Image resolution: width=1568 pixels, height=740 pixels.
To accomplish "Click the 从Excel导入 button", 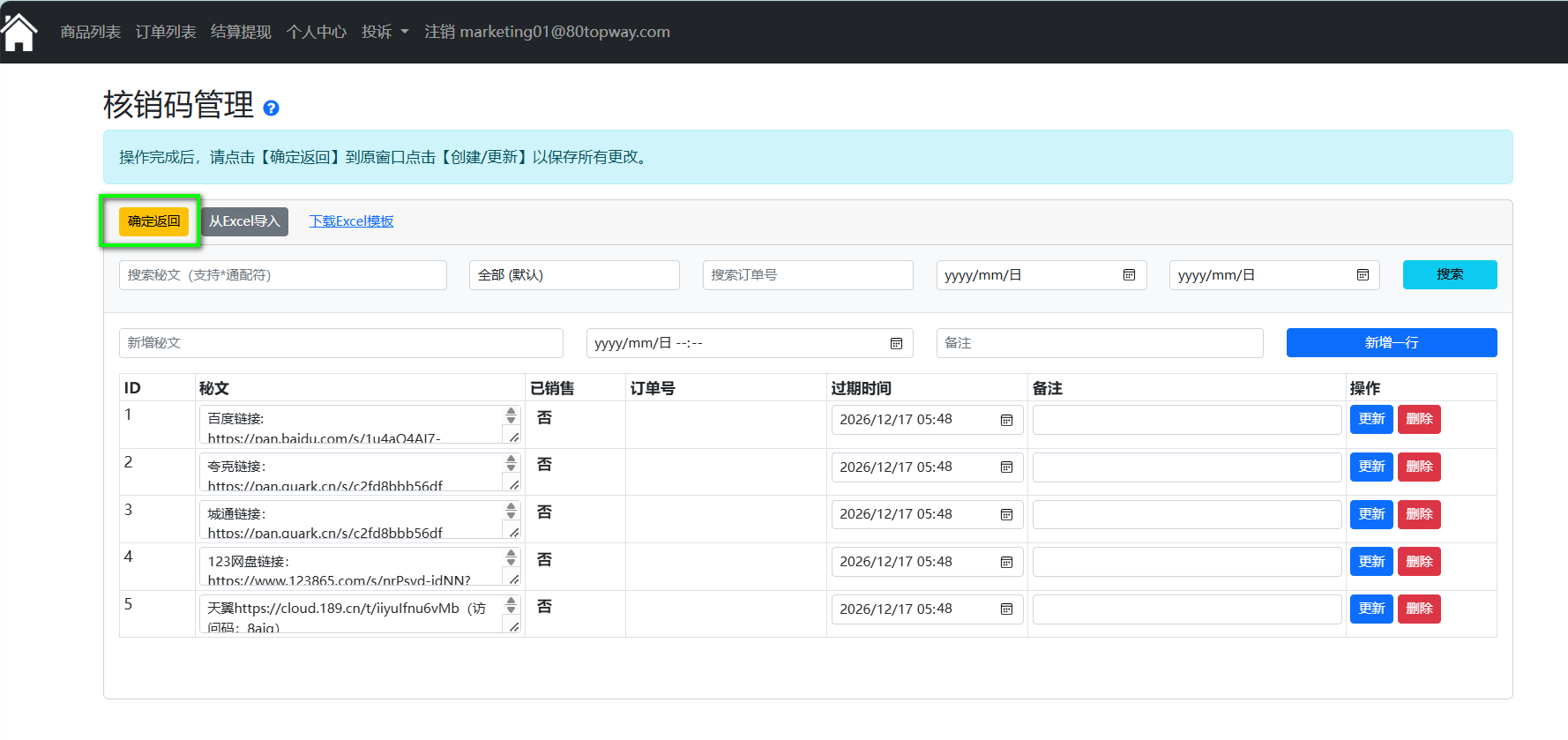I will pos(244,221).
